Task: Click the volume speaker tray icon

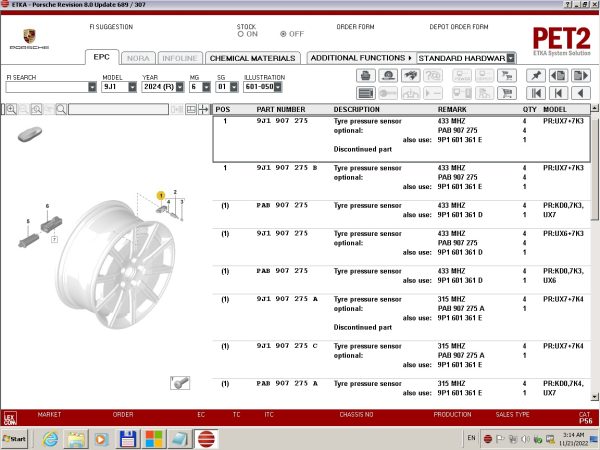Action: (x=526, y=439)
